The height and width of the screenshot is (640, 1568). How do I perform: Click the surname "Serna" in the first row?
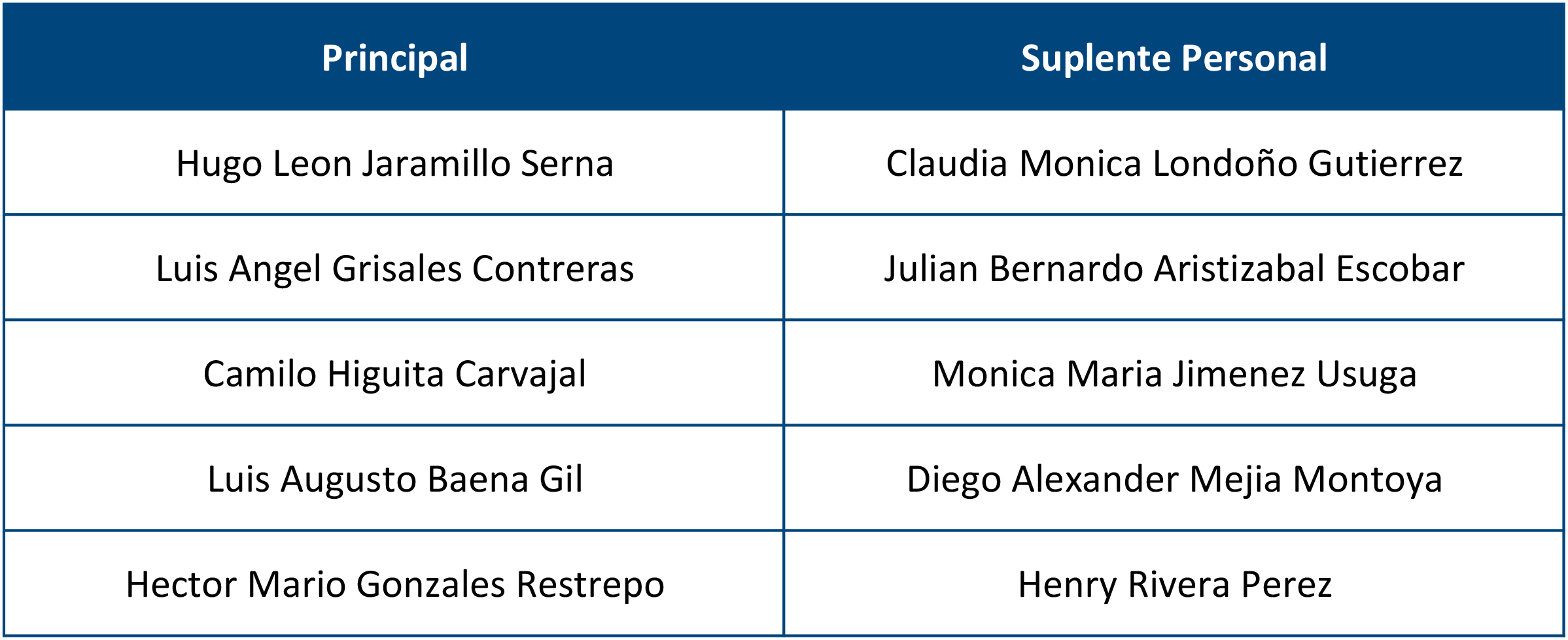(567, 163)
